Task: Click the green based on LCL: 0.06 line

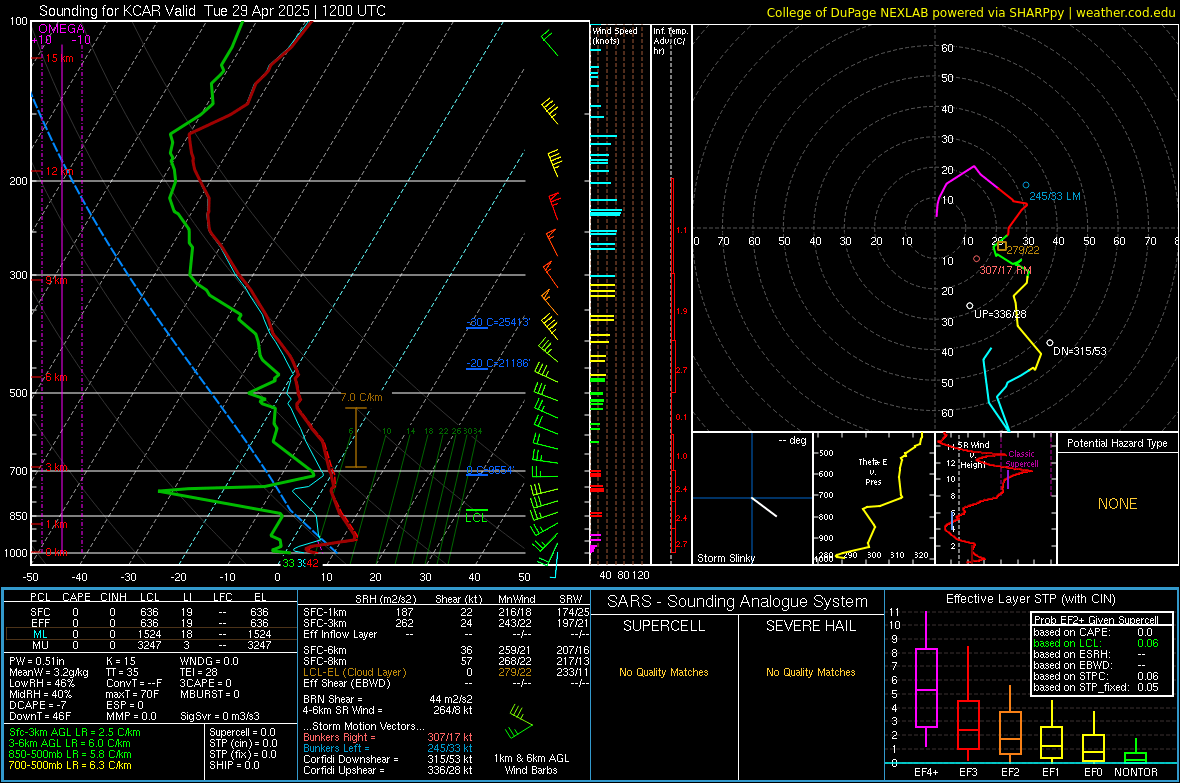Action: (x=1096, y=643)
